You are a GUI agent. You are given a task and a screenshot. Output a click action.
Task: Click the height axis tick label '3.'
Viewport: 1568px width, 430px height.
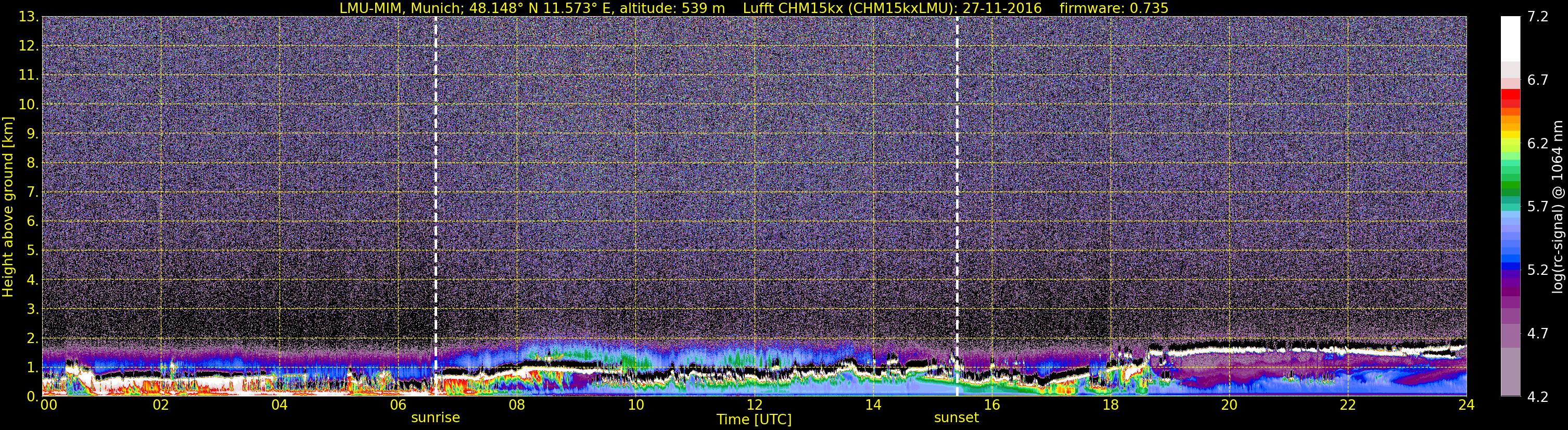pyautogui.click(x=32, y=309)
